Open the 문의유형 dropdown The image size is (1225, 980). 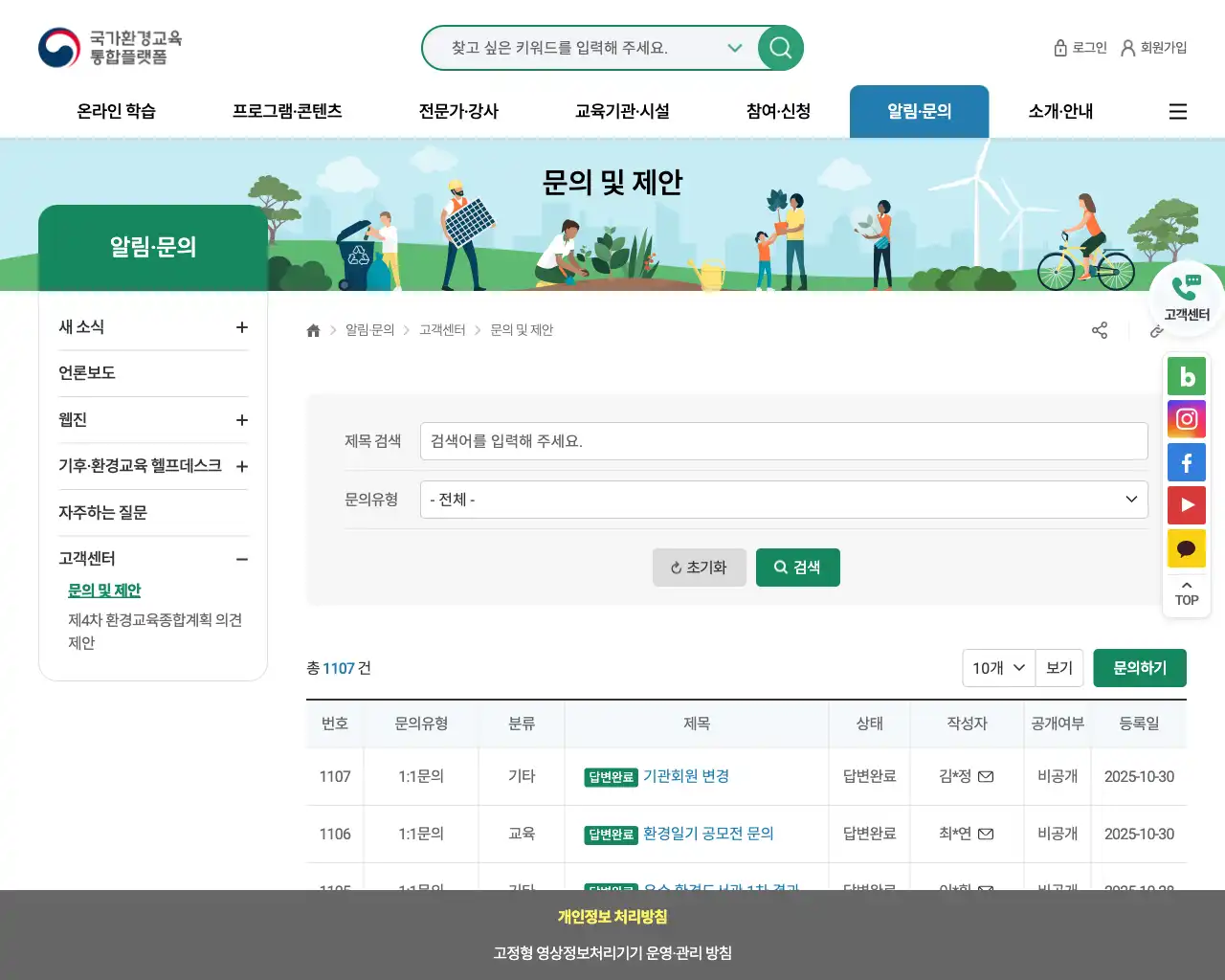(x=785, y=500)
